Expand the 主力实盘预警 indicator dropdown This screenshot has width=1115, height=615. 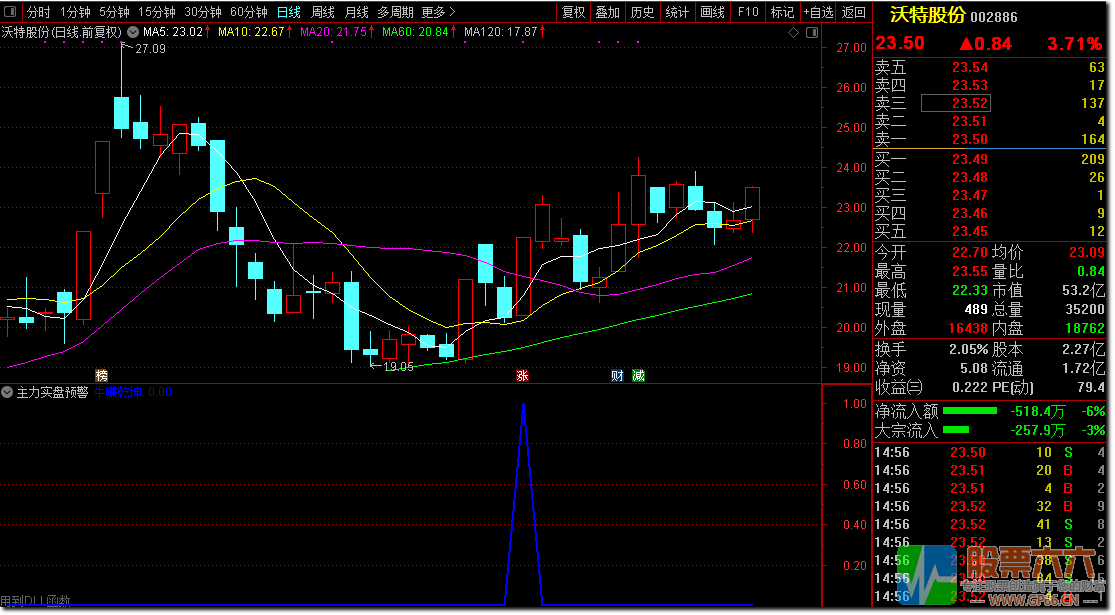pos(8,393)
